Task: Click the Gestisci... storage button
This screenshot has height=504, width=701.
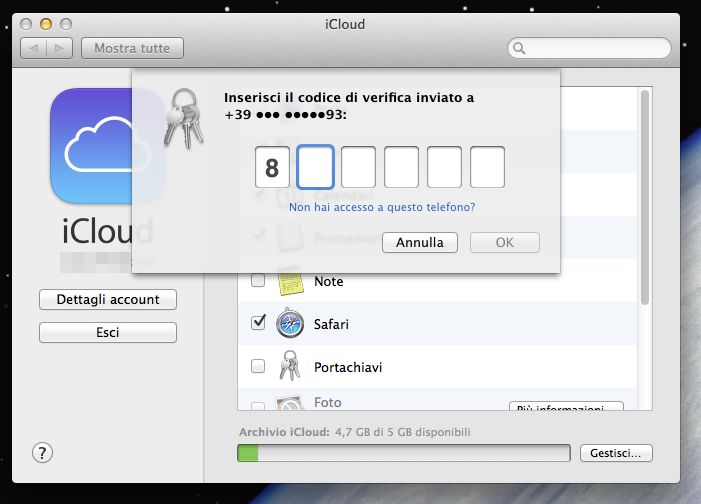Action: tap(616, 453)
